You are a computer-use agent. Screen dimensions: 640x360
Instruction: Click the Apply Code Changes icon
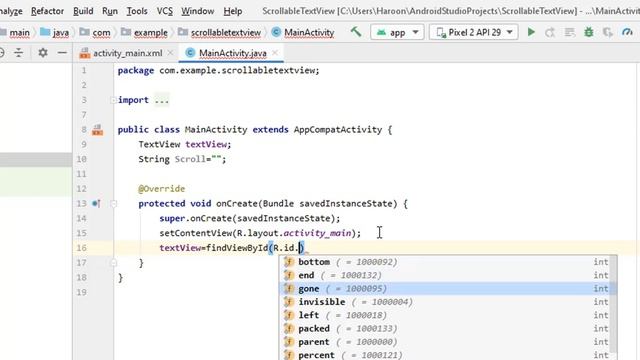[x=569, y=32]
